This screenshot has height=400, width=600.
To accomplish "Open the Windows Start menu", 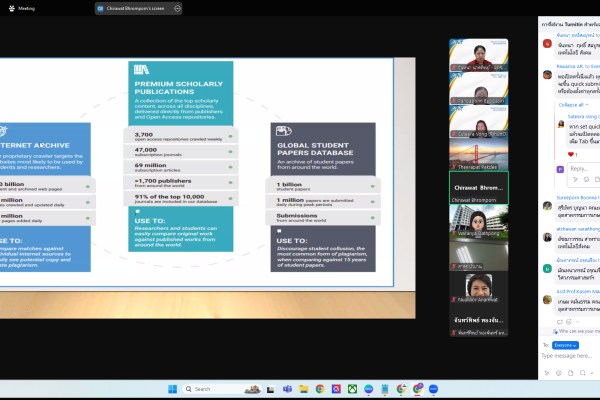I will point(173,389).
